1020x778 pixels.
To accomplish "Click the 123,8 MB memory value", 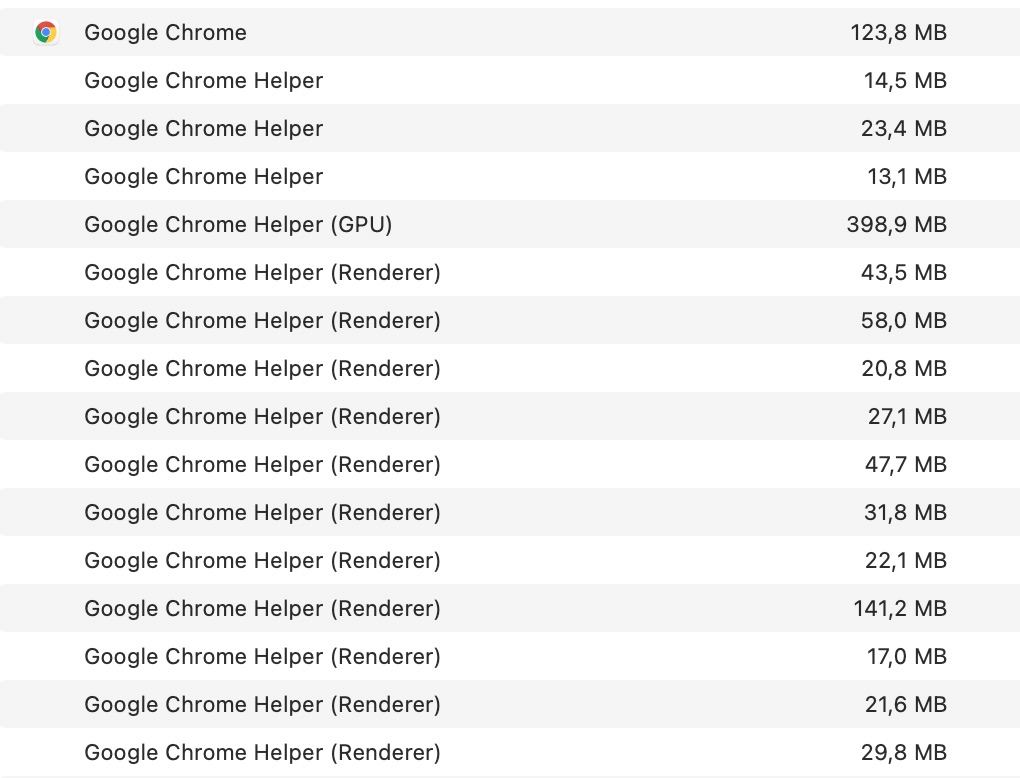I will 898,32.
